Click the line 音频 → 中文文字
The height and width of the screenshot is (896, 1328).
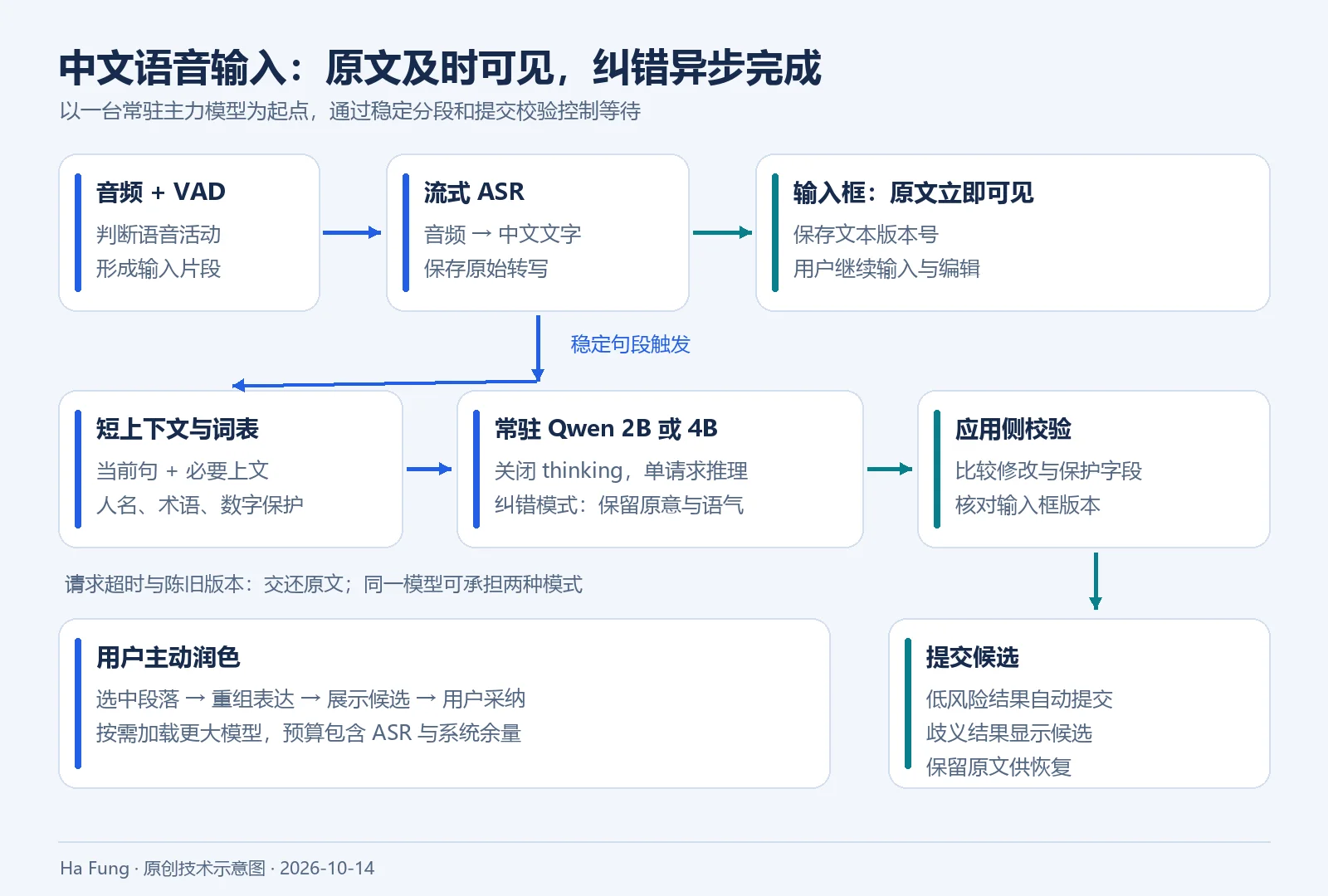(502, 235)
